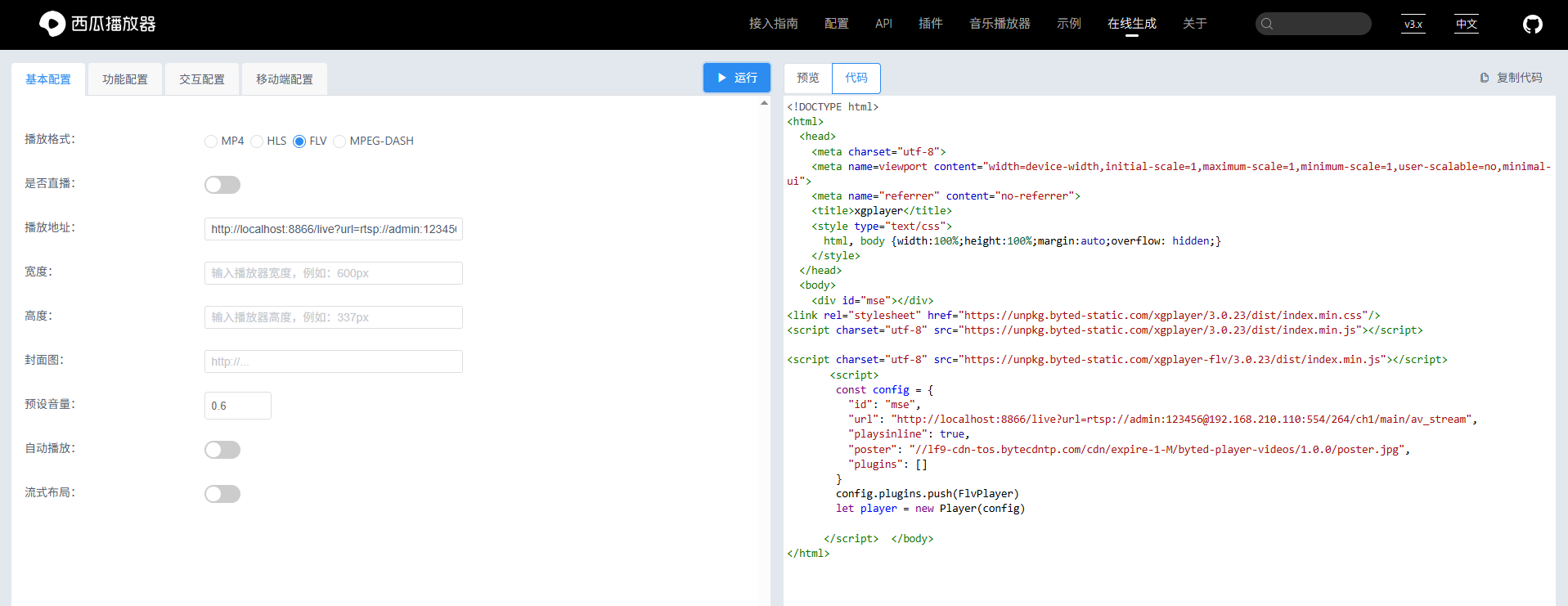Click the "playsinline": true code line

(x=909, y=434)
